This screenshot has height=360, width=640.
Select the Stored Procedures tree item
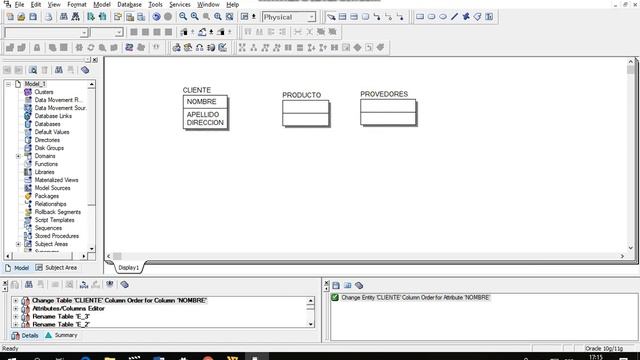pos(57,236)
